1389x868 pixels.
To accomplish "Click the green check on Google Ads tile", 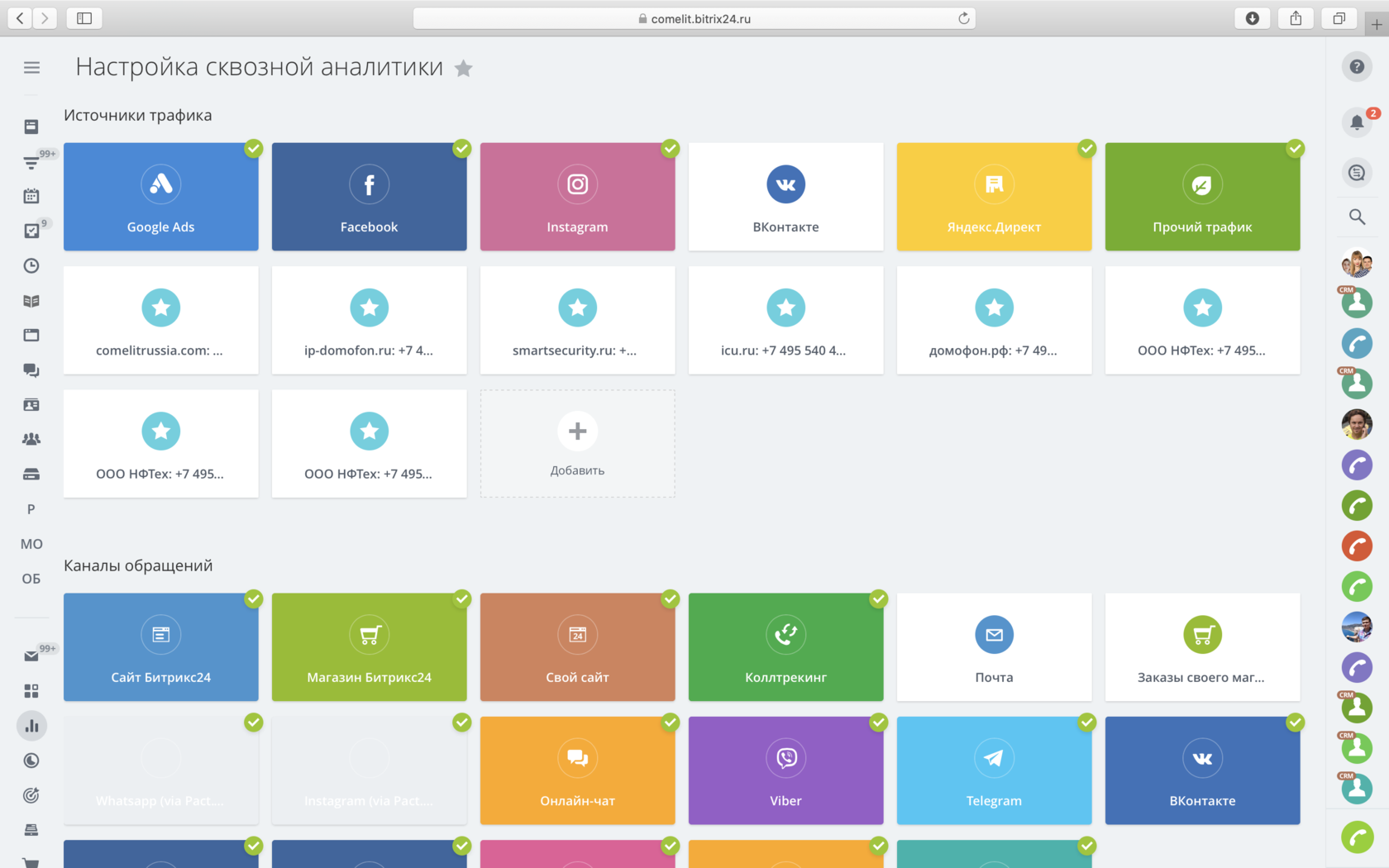I will pyautogui.click(x=254, y=148).
